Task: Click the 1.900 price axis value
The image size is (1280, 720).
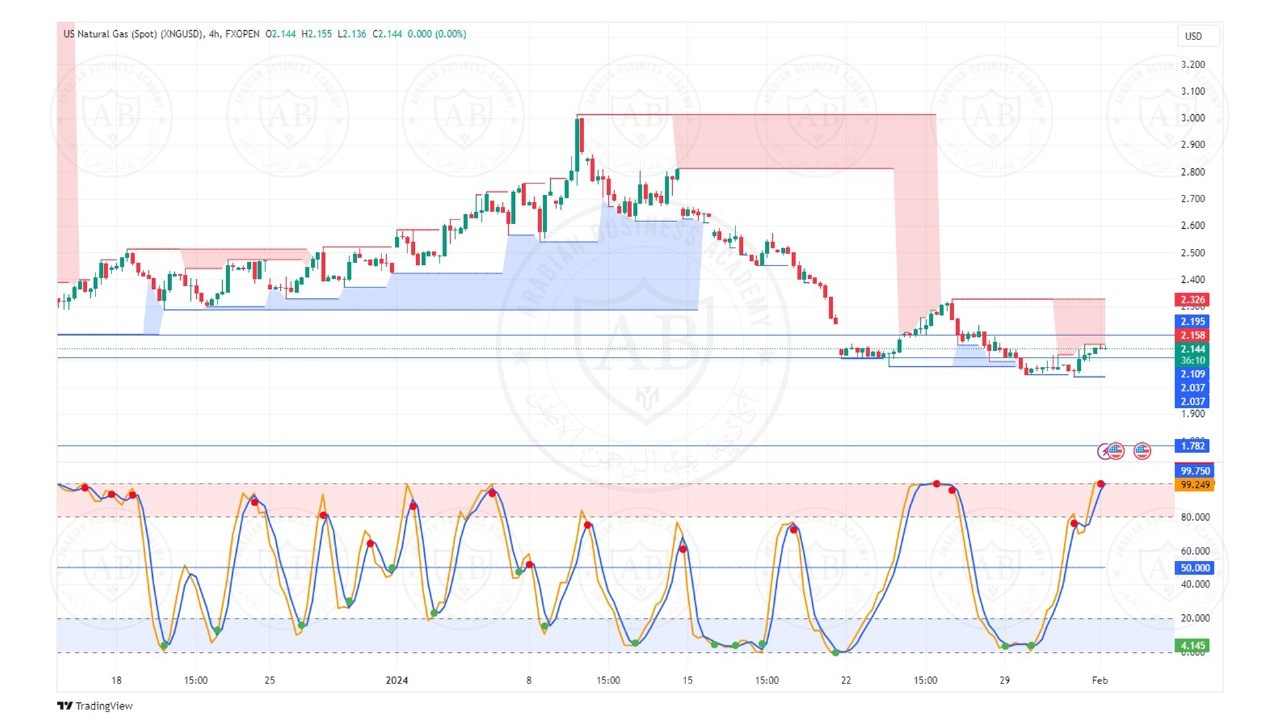Action: [1192, 414]
